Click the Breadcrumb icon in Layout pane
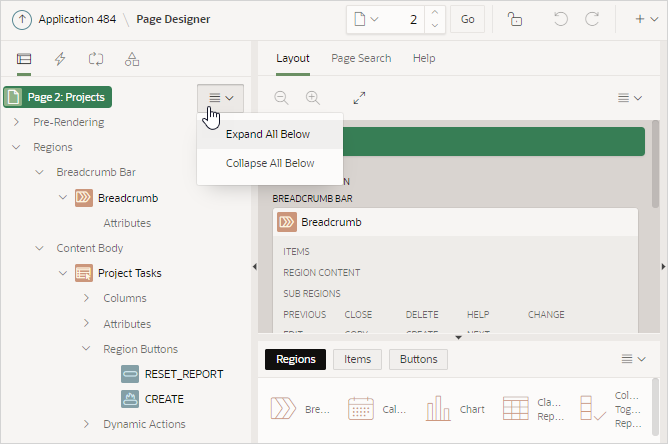The width and height of the screenshot is (668, 444). [287, 222]
